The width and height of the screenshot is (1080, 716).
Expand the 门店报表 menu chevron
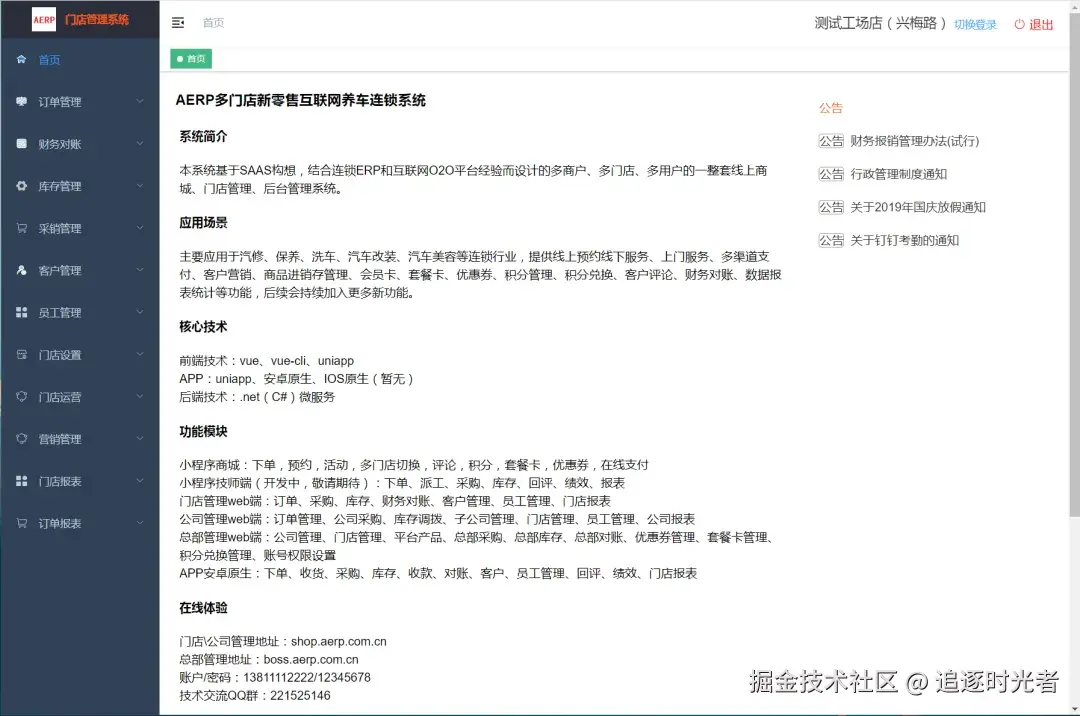140,481
